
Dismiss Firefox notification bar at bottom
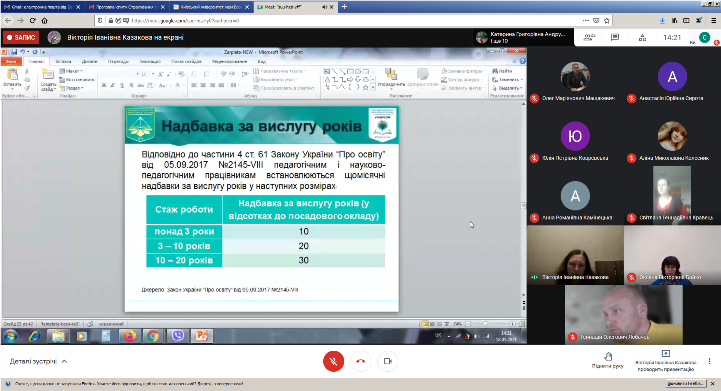[x=713, y=383]
